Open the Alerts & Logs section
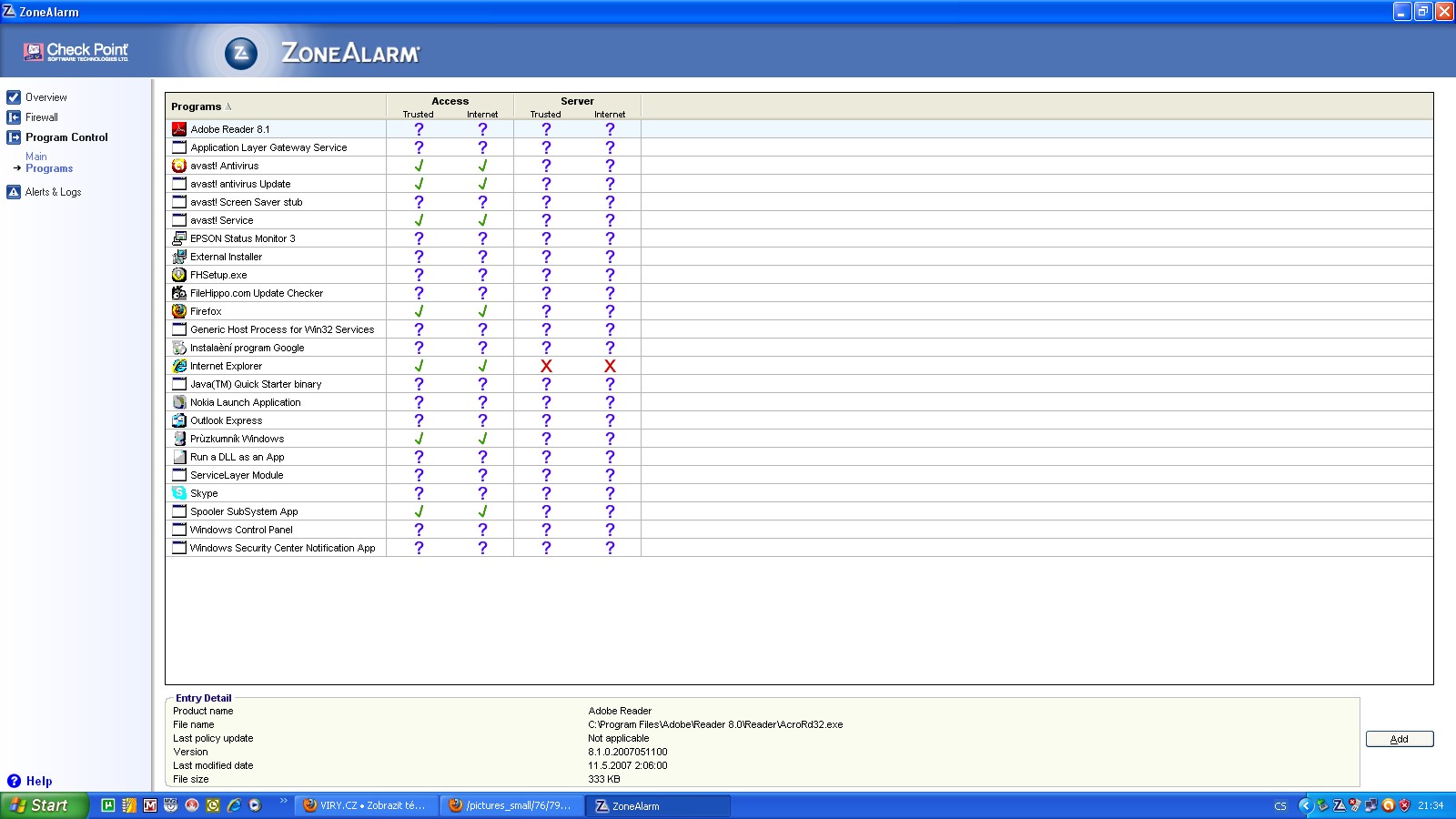Viewport: 1456px width, 819px height. point(53,192)
